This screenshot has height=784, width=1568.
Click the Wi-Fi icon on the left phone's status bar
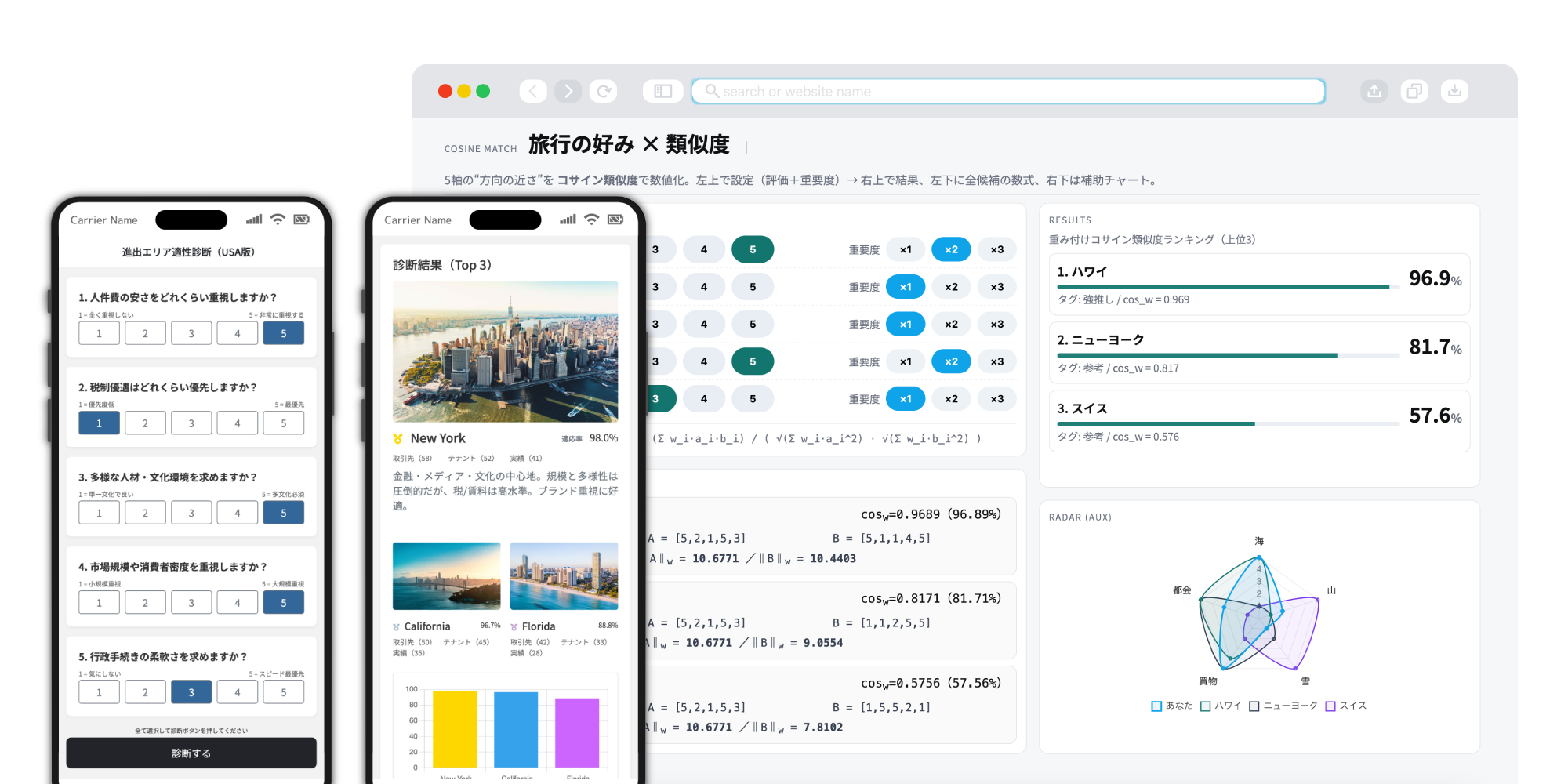[278, 220]
